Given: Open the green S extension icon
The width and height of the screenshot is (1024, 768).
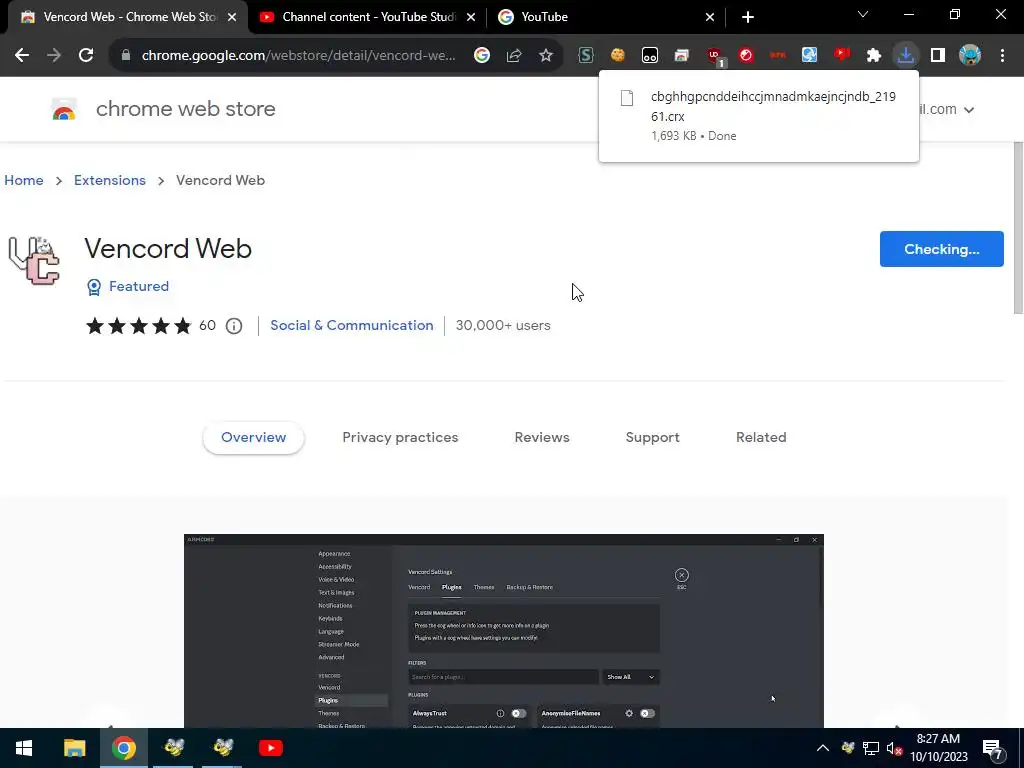Looking at the screenshot, I should pos(586,56).
